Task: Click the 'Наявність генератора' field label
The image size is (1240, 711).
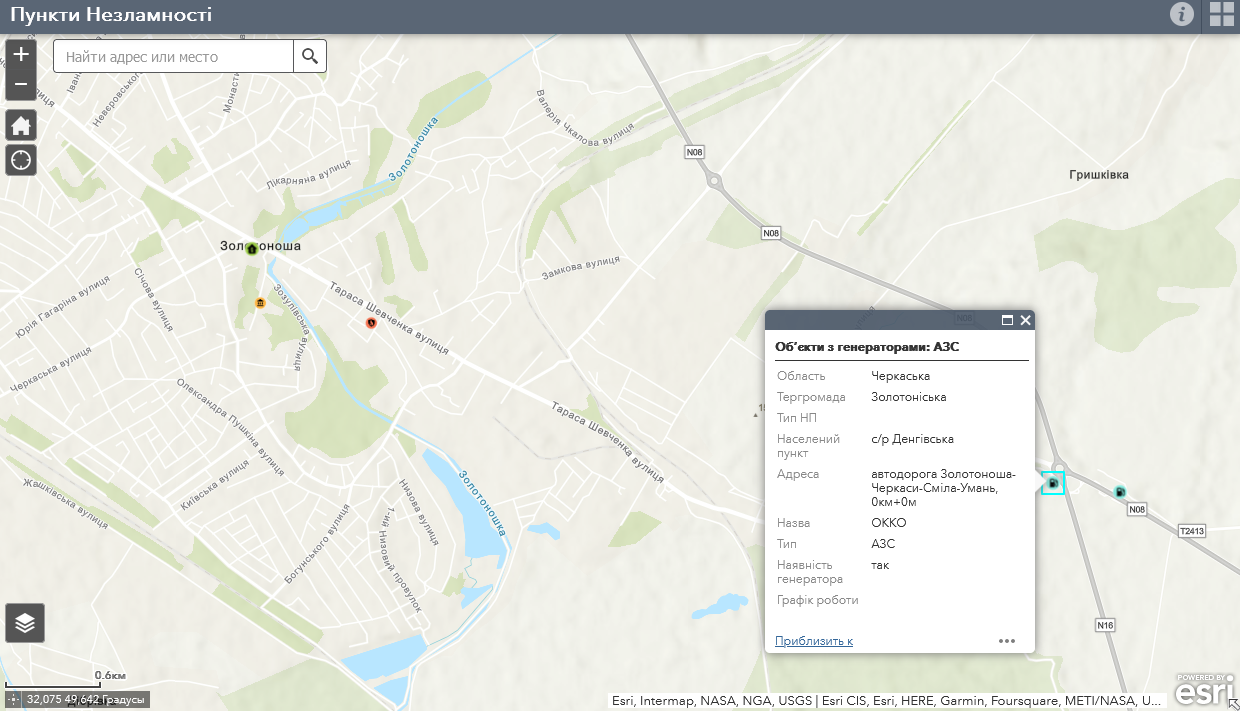Action: (810, 572)
